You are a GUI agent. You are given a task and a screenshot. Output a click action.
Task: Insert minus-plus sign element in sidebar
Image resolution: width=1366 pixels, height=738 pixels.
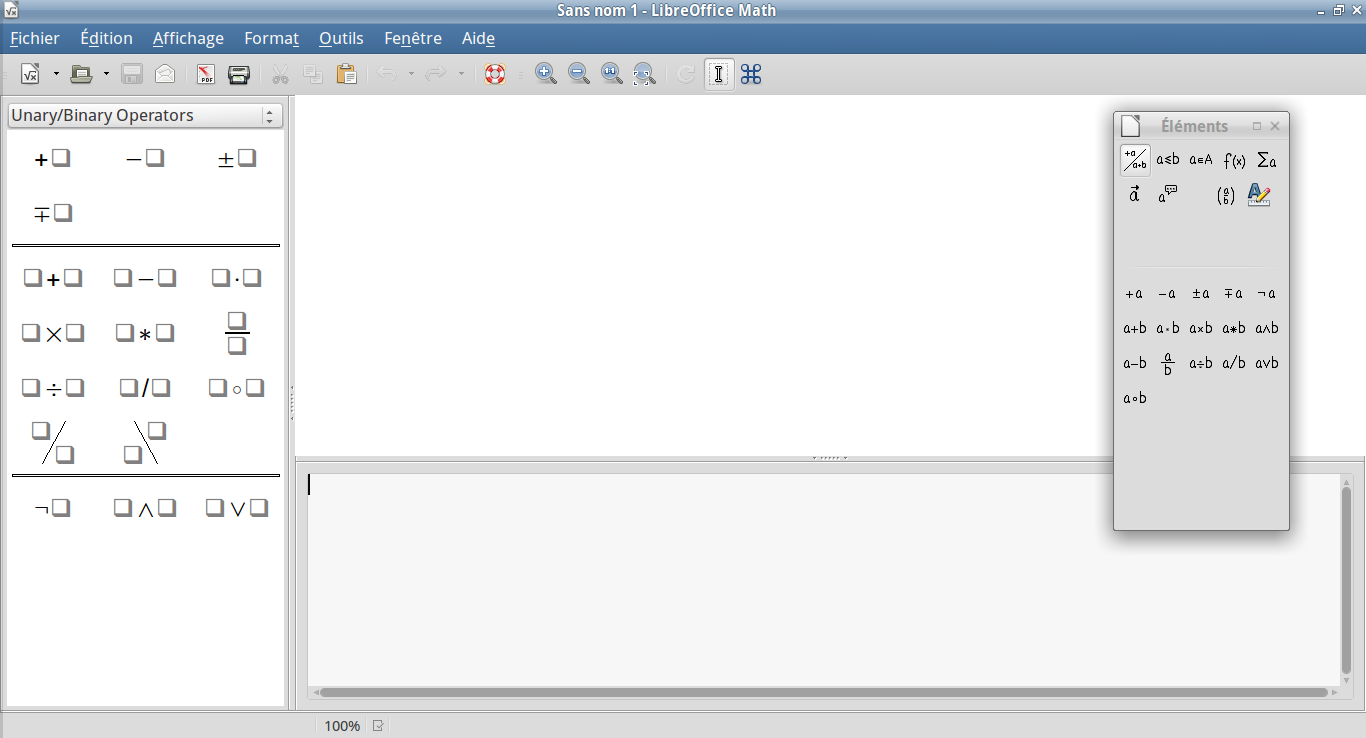(53, 213)
